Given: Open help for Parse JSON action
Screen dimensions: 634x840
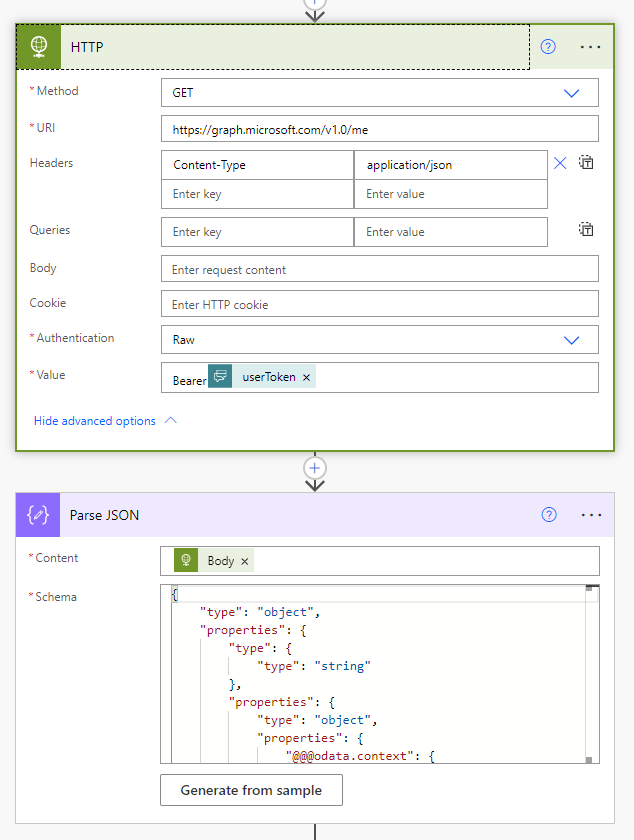Looking at the screenshot, I should (x=548, y=515).
